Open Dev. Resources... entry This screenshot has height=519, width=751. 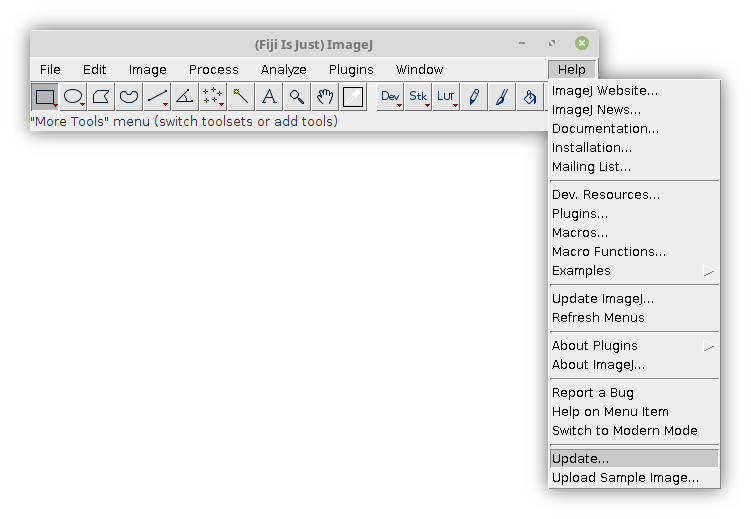[x=634, y=194]
